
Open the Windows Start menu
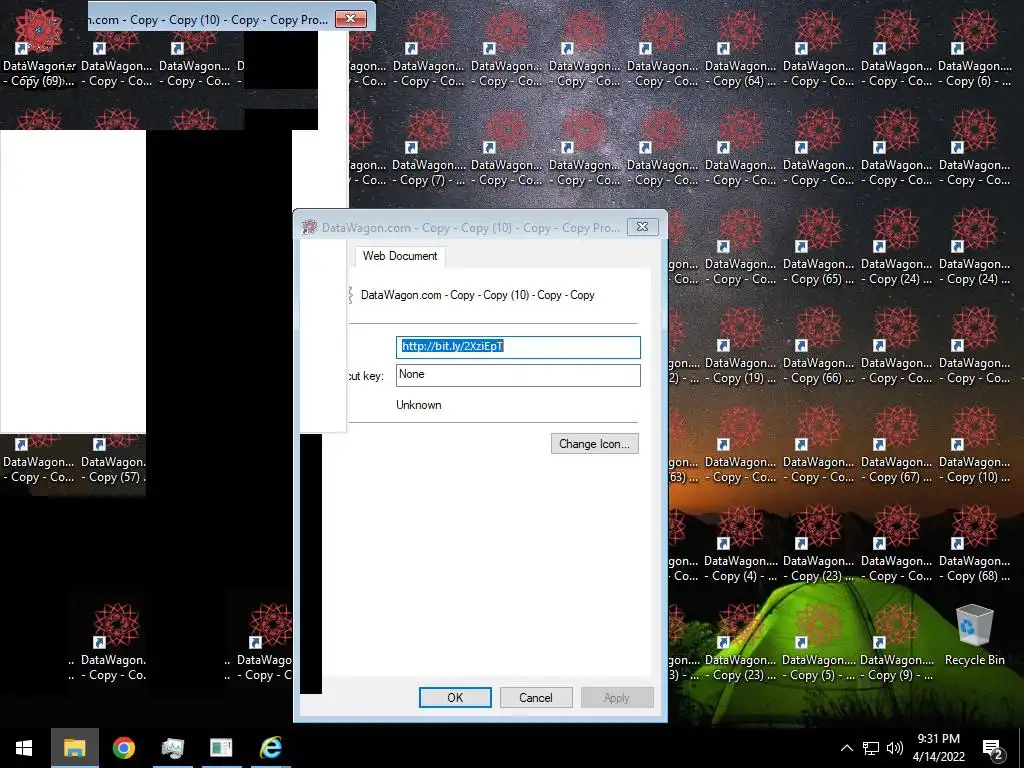pos(24,748)
